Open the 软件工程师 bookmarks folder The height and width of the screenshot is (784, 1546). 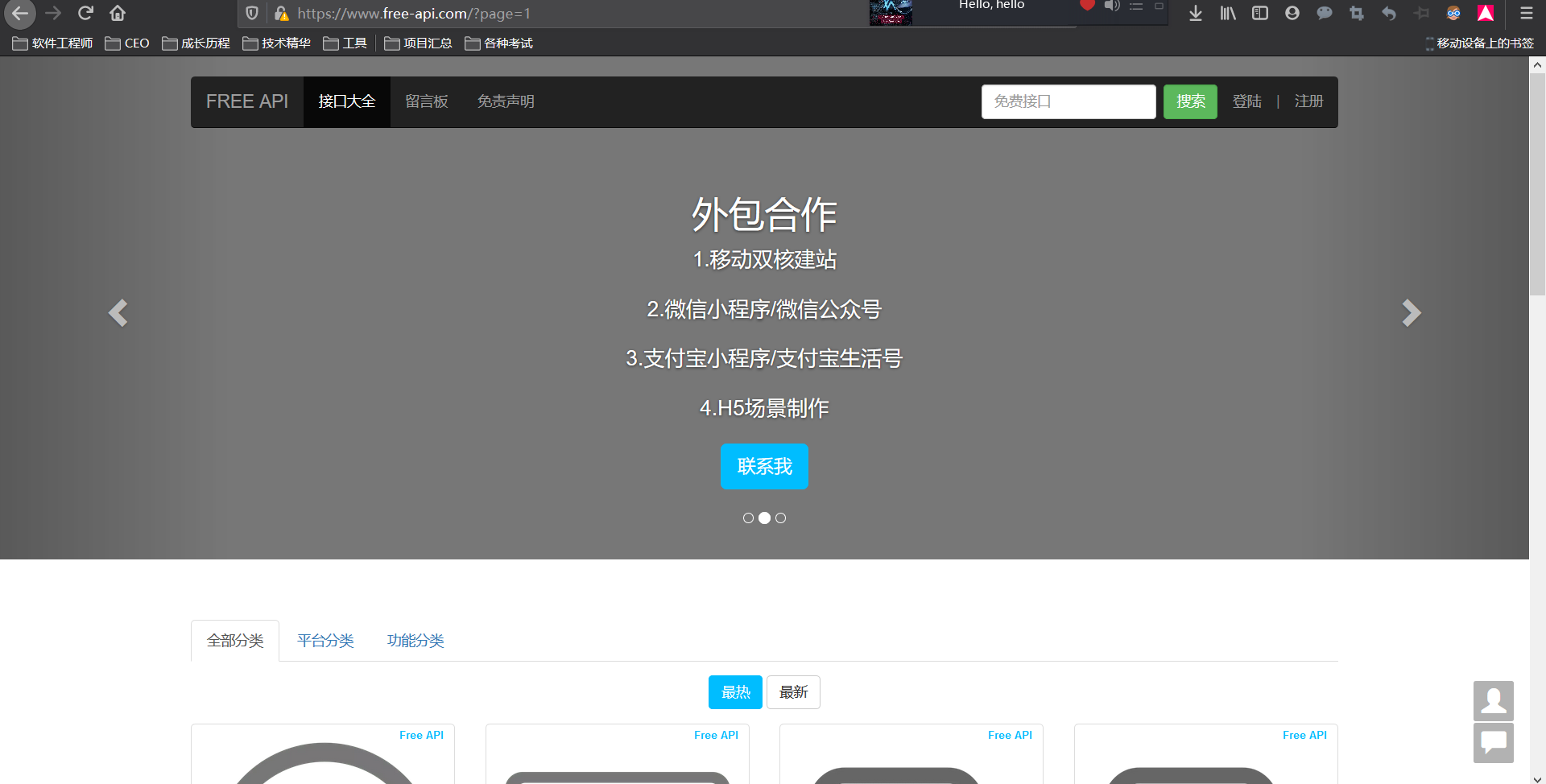coord(52,43)
